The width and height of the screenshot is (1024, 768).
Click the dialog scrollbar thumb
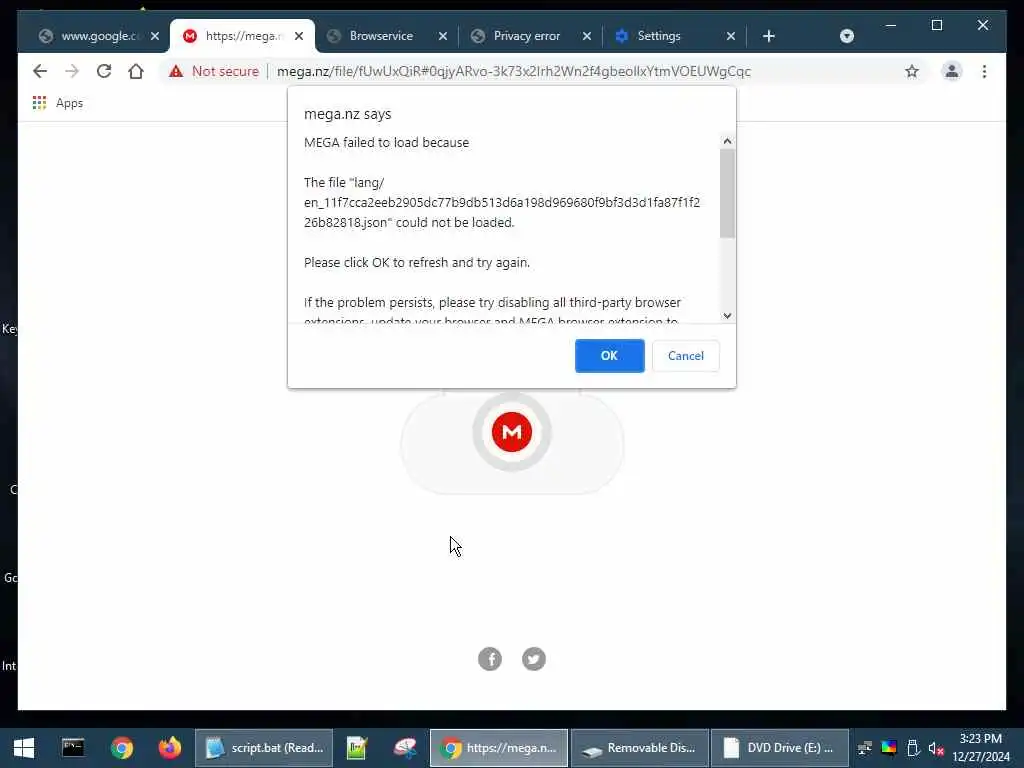click(x=727, y=193)
